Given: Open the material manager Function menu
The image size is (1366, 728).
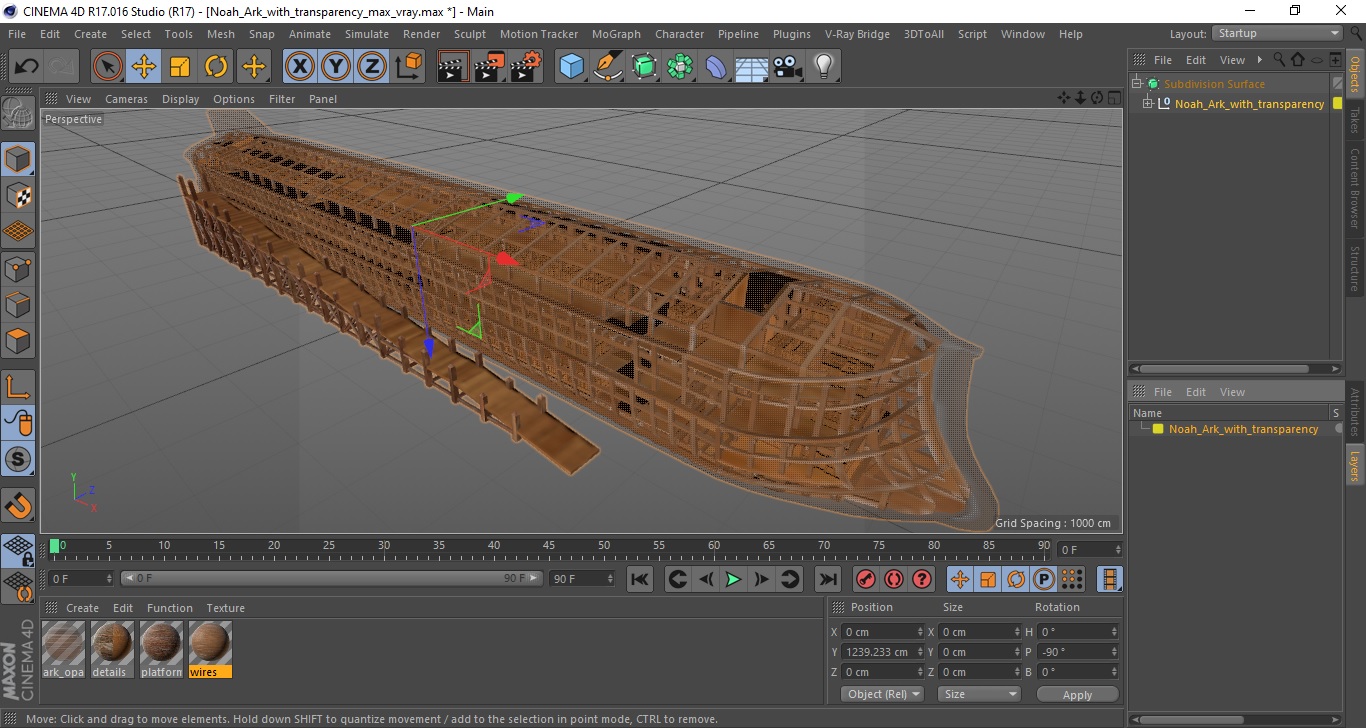Looking at the screenshot, I should (x=170, y=608).
